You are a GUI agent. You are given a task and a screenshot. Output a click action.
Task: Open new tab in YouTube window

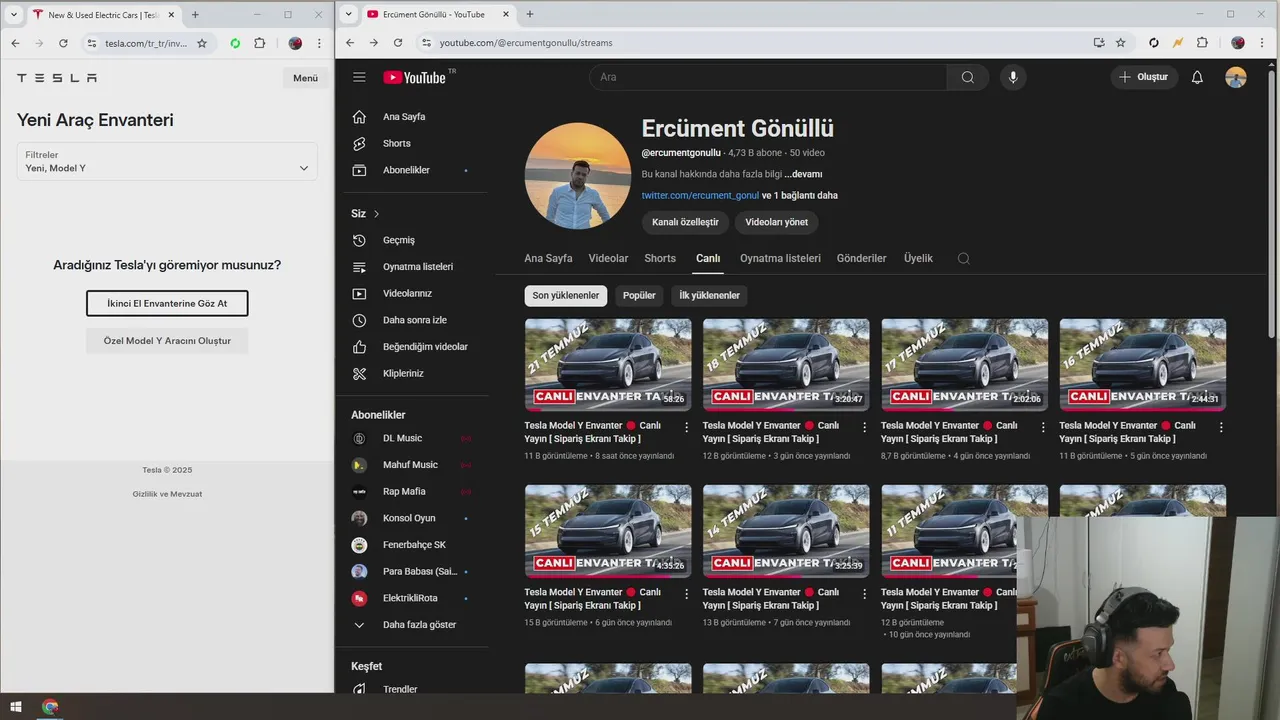tap(529, 14)
